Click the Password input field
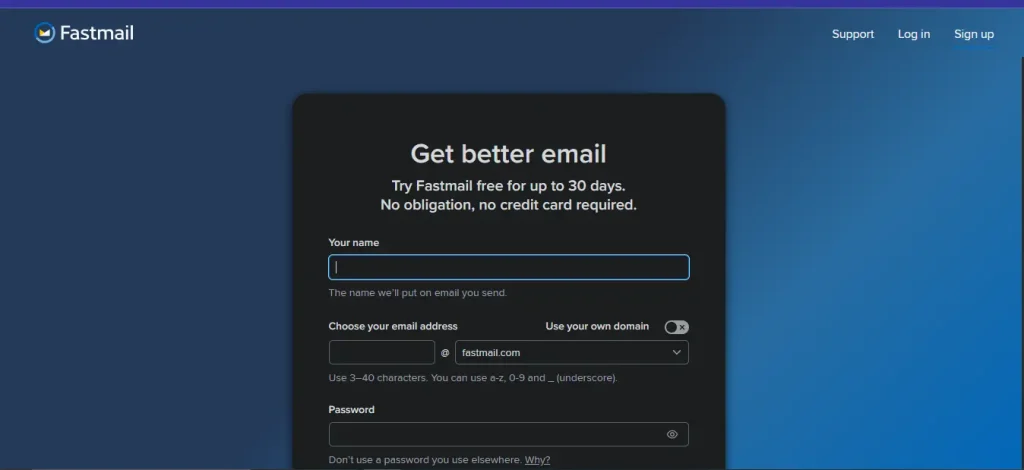The height and width of the screenshot is (470, 1024). point(509,434)
